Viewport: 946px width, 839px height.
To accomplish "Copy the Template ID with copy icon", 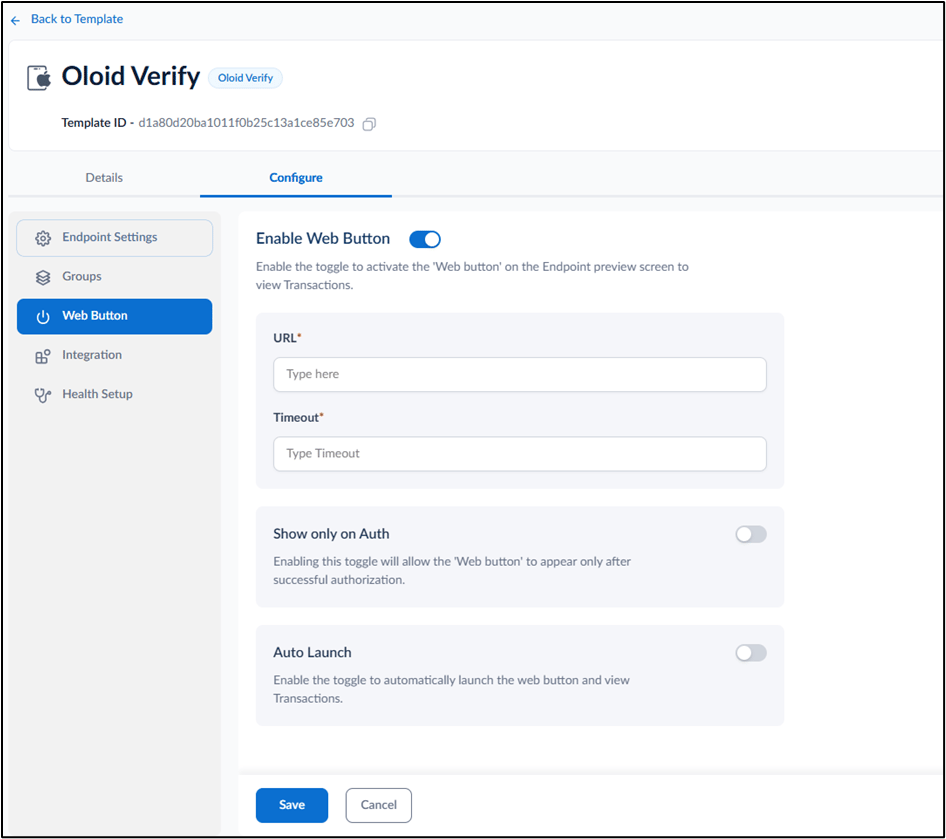I will coord(369,124).
